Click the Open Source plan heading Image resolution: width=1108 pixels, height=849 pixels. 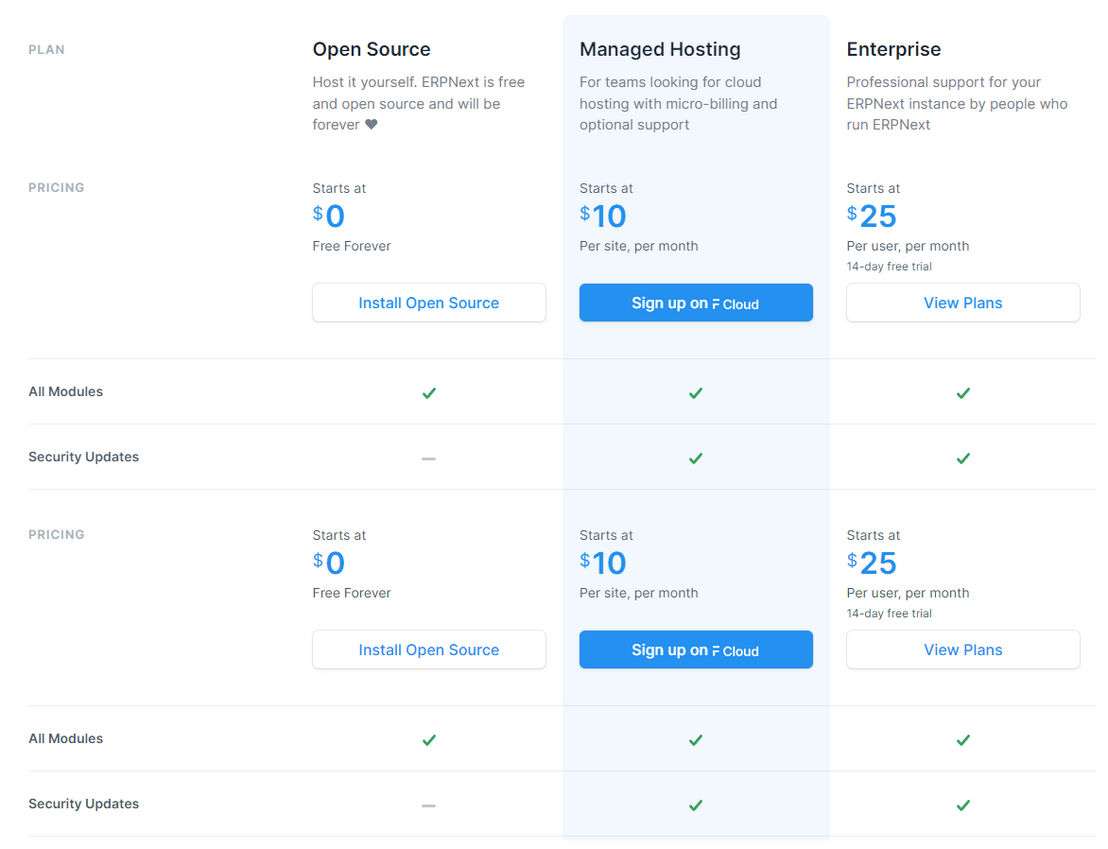pyautogui.click(x=372, y=49)
